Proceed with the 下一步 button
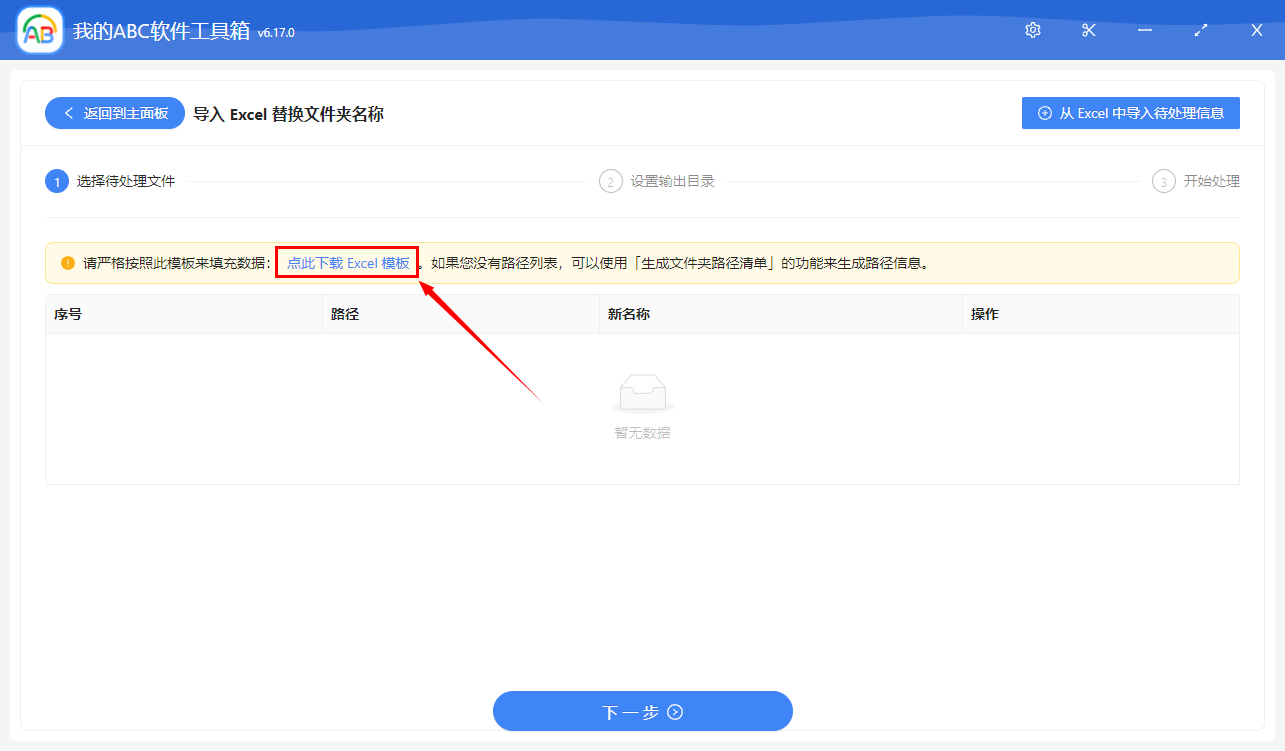Image resolution: width=1285 pixels, height=751 pixels. (x=642, y=712)
